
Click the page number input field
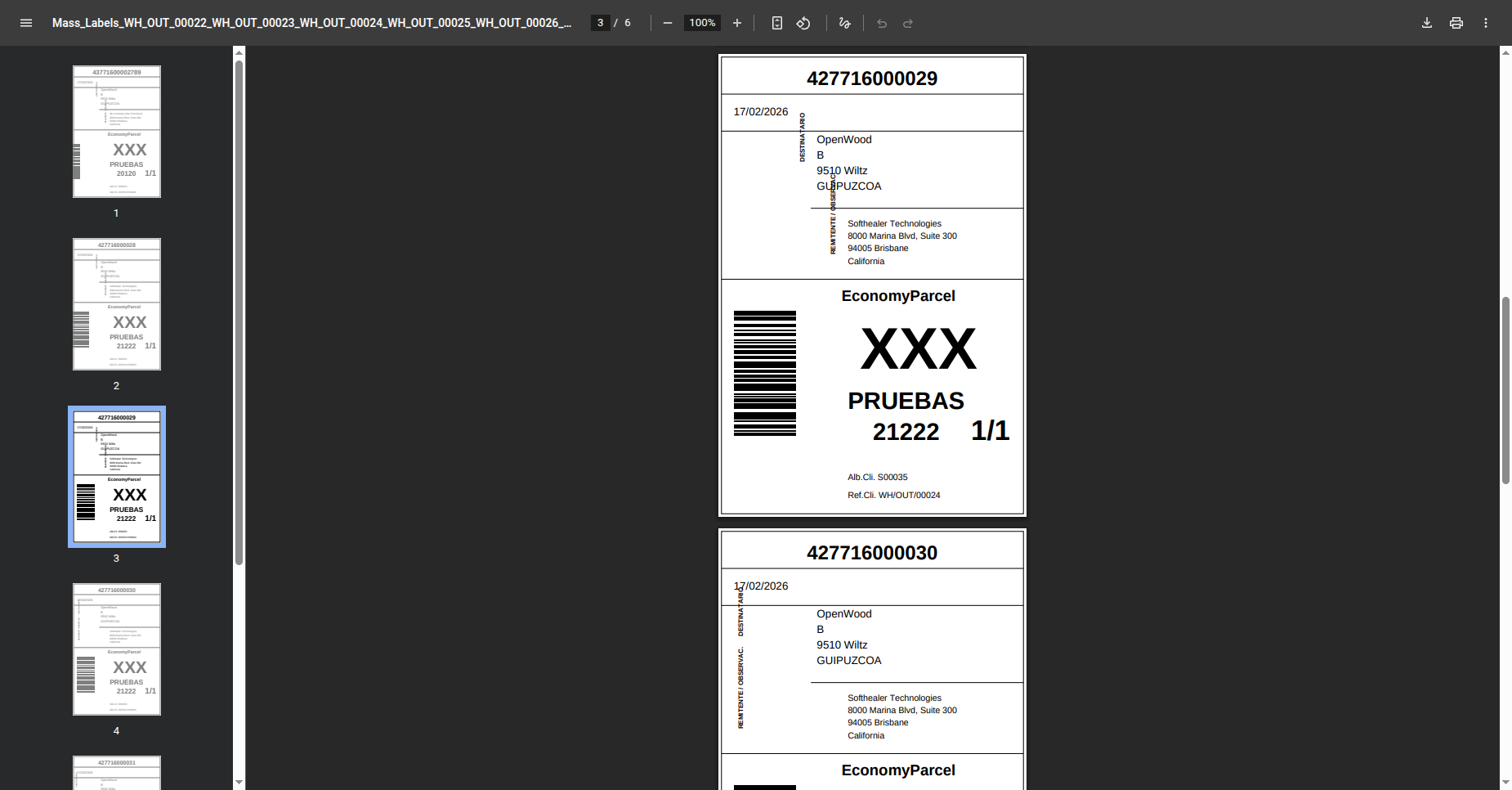tap(601, 23)
